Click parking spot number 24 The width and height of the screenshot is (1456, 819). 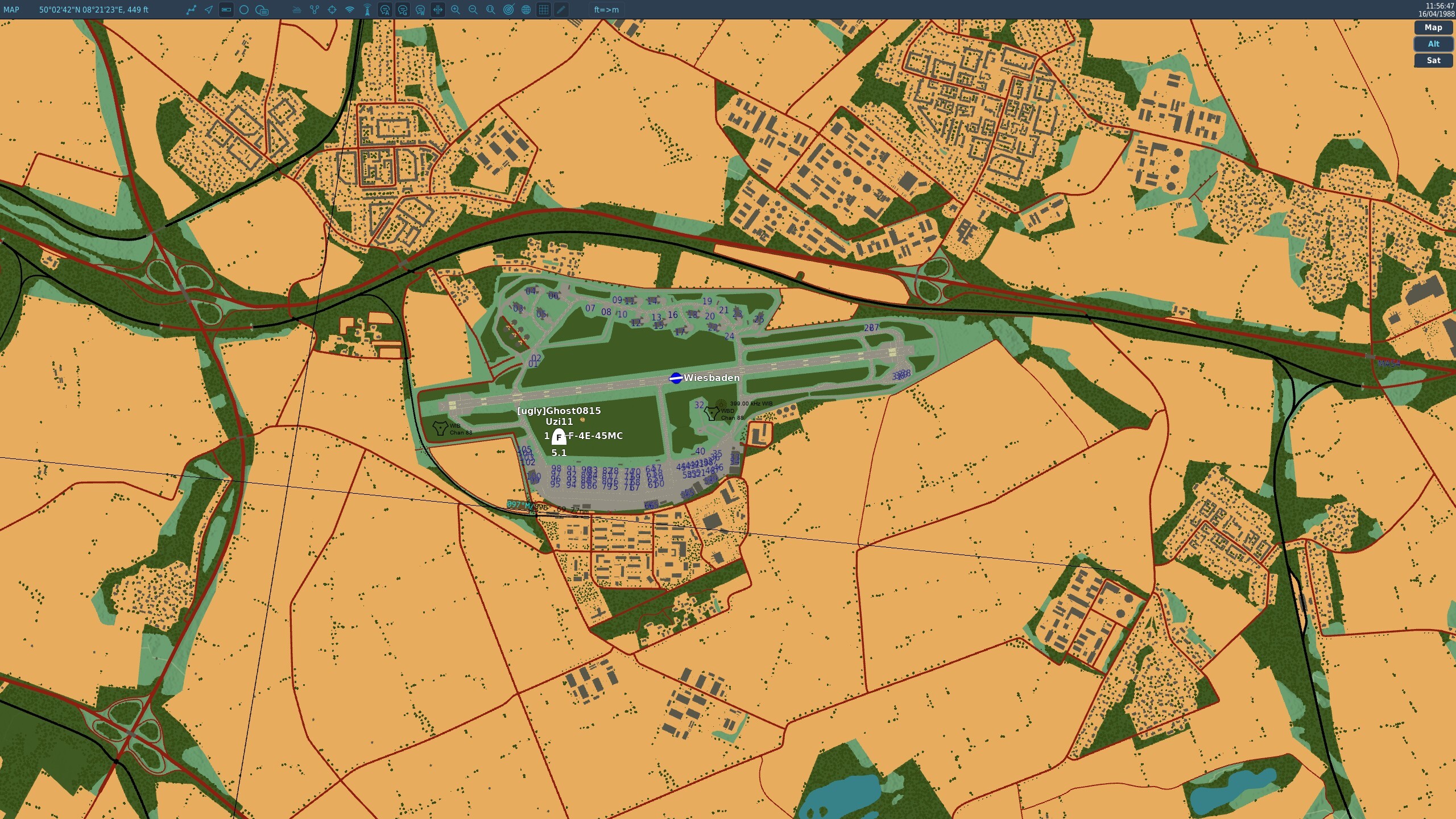(x=729, y=336)
